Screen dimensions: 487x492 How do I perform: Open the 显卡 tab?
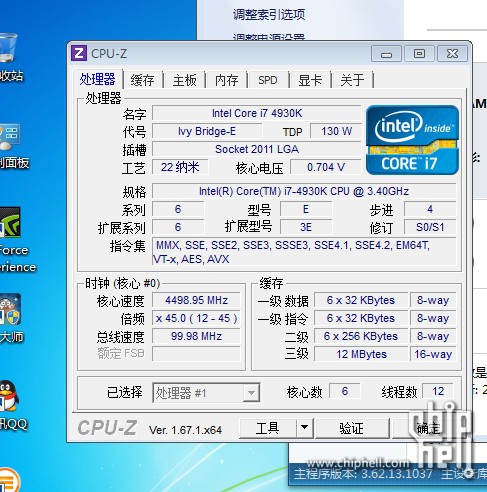[310, 80]
